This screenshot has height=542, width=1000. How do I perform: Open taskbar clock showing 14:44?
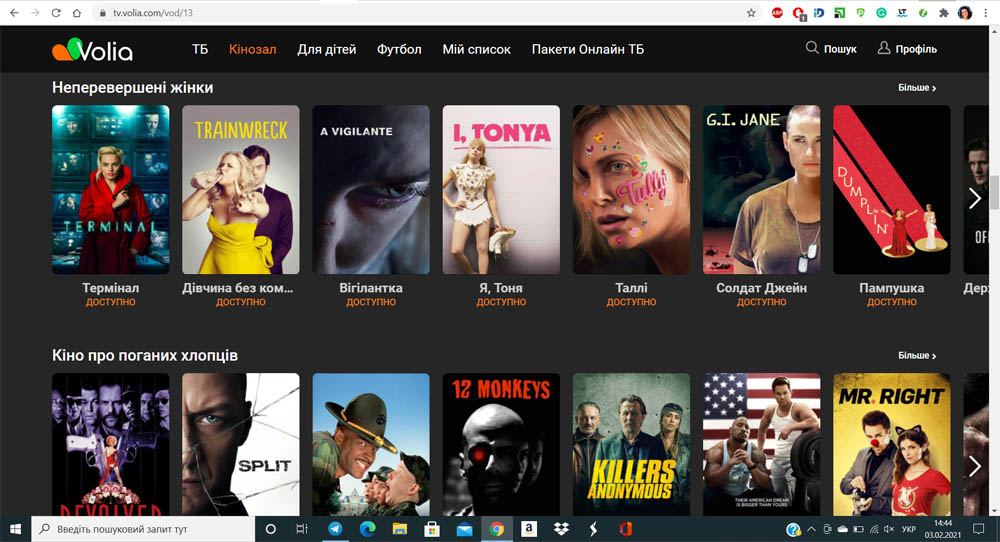943,529
